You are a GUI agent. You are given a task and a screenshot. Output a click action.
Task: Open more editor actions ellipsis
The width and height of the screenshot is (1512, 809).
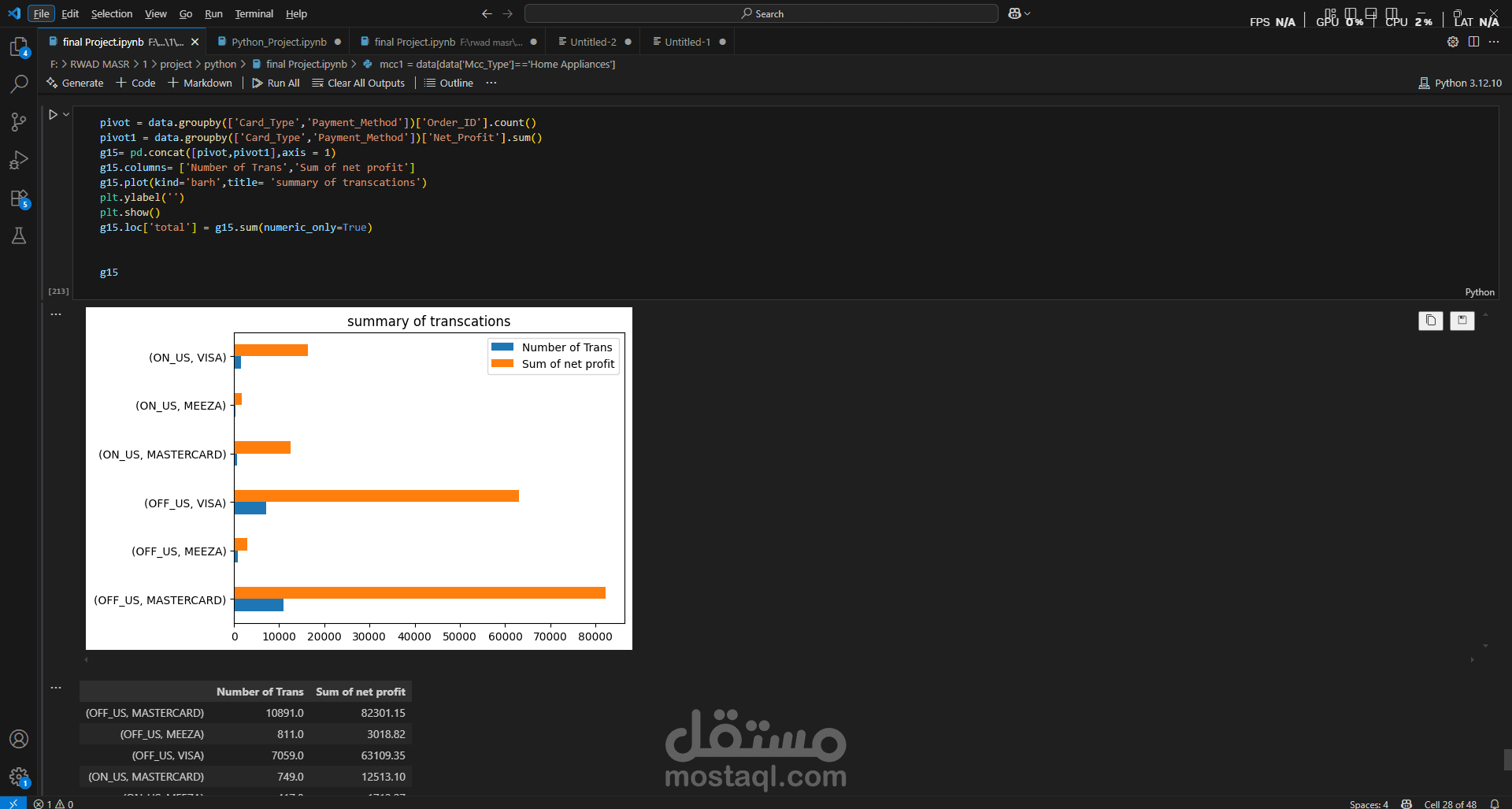coord(1494,42)
